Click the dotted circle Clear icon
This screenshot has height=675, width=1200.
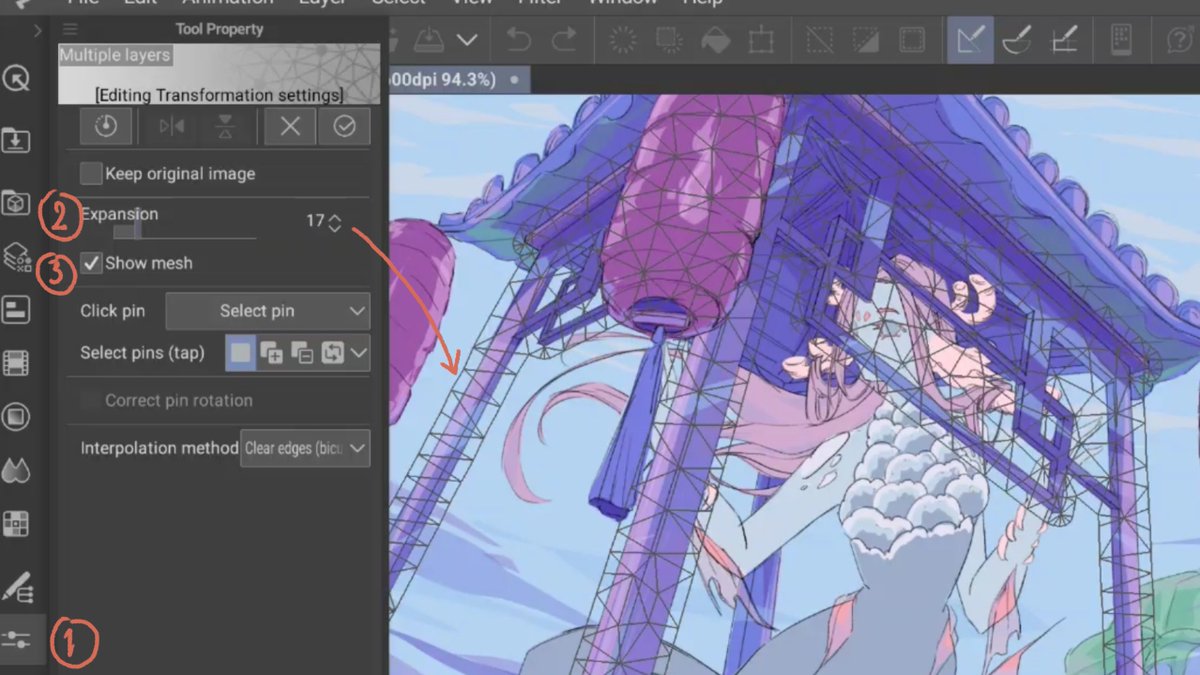pos(623,40)
